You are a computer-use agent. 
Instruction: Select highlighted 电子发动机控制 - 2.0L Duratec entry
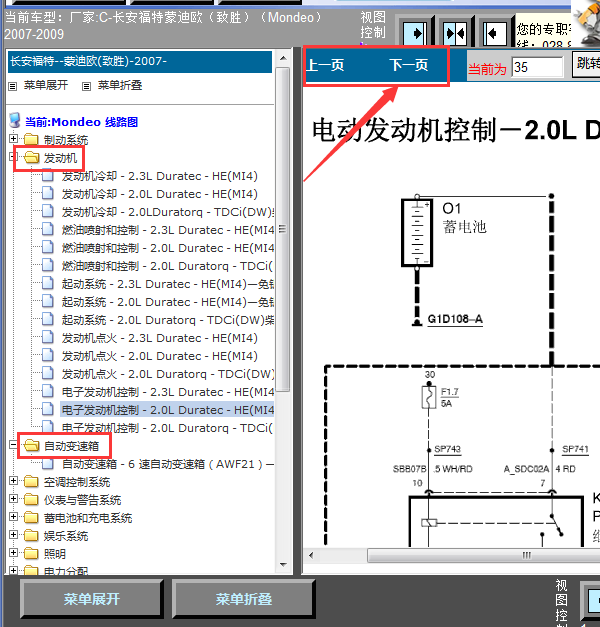[168, 410]
